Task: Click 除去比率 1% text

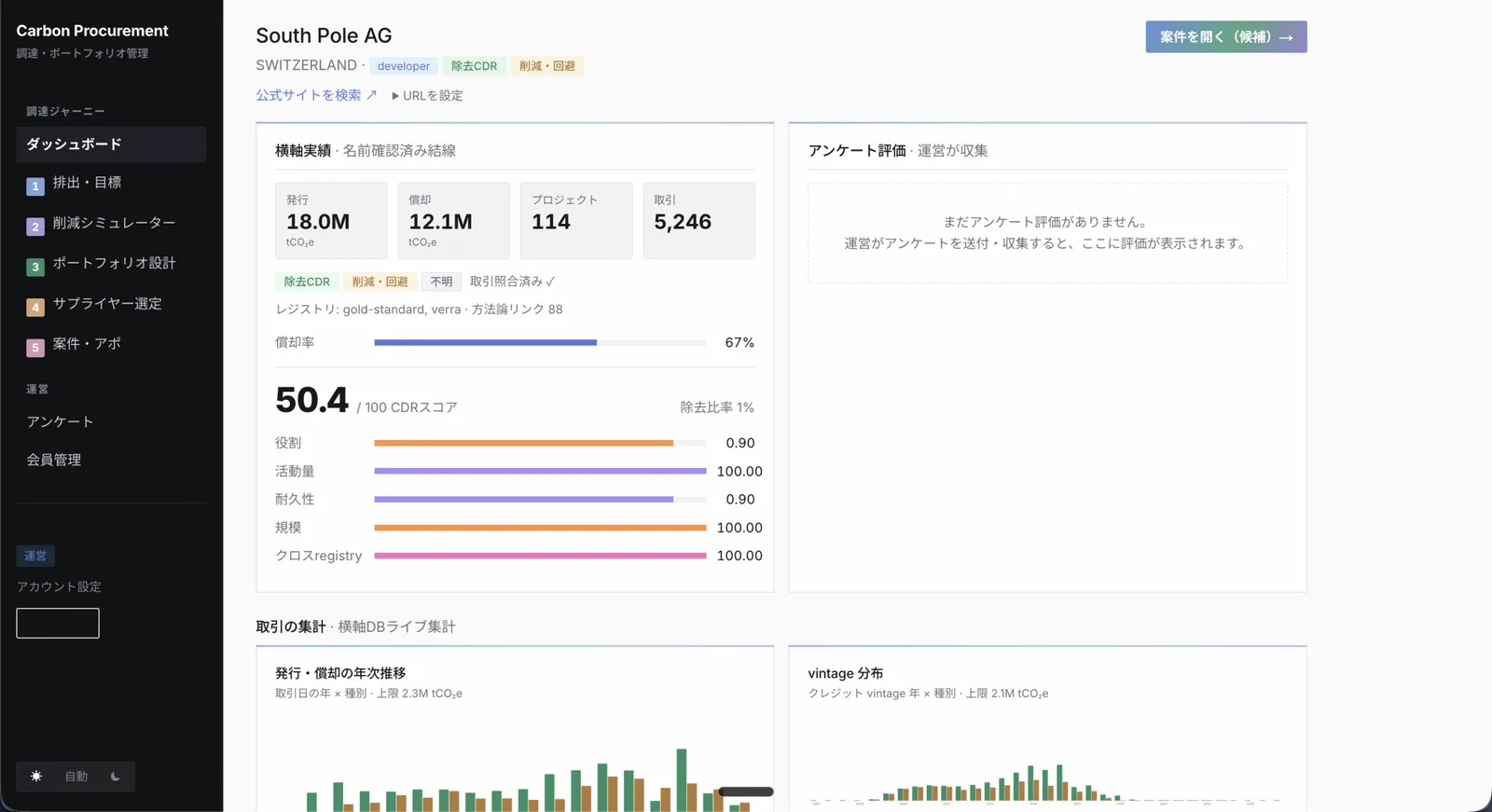Action: (717, 407)
